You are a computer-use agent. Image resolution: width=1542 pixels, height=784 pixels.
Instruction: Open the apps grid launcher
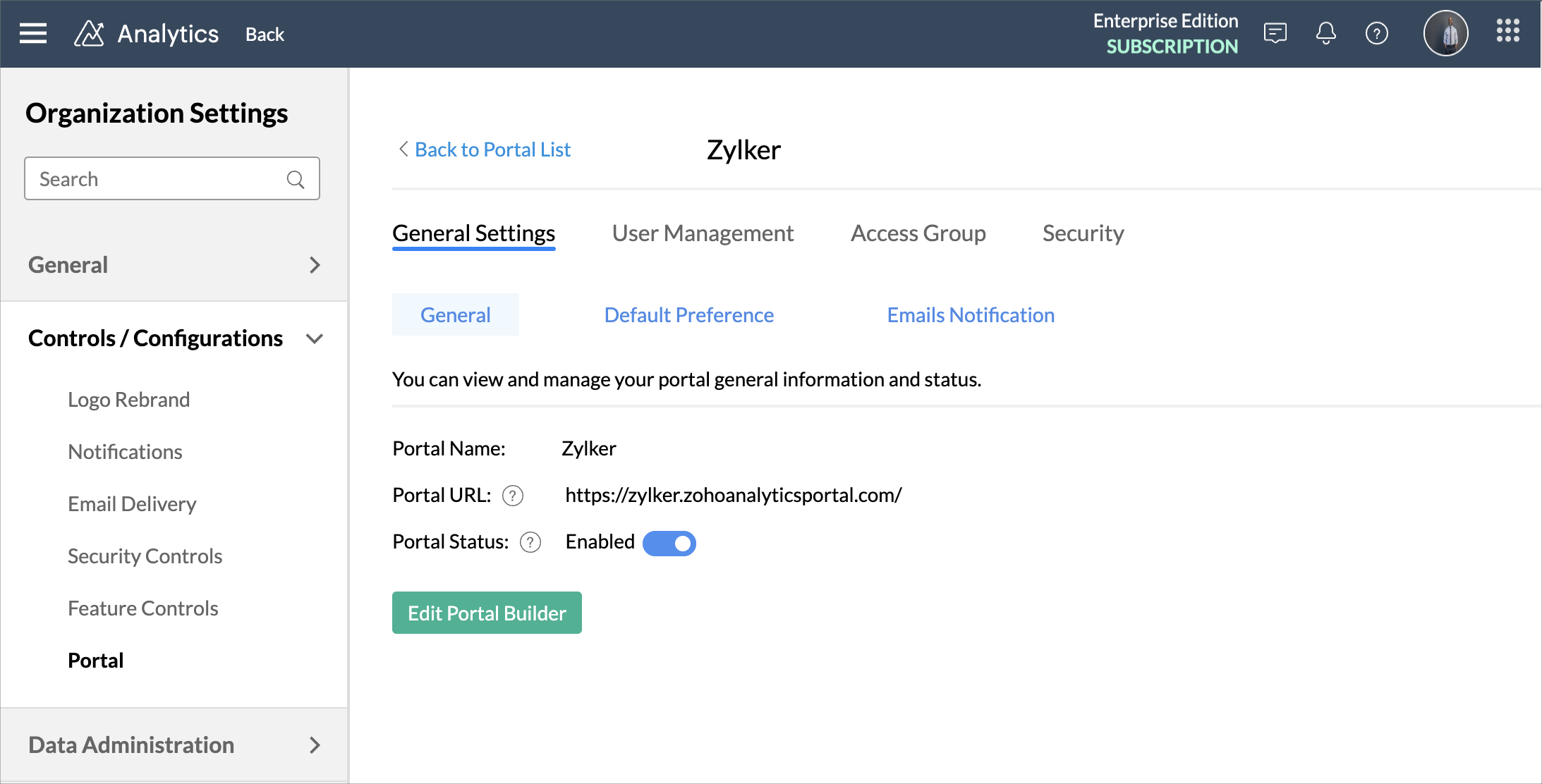tap(1508, 30)
